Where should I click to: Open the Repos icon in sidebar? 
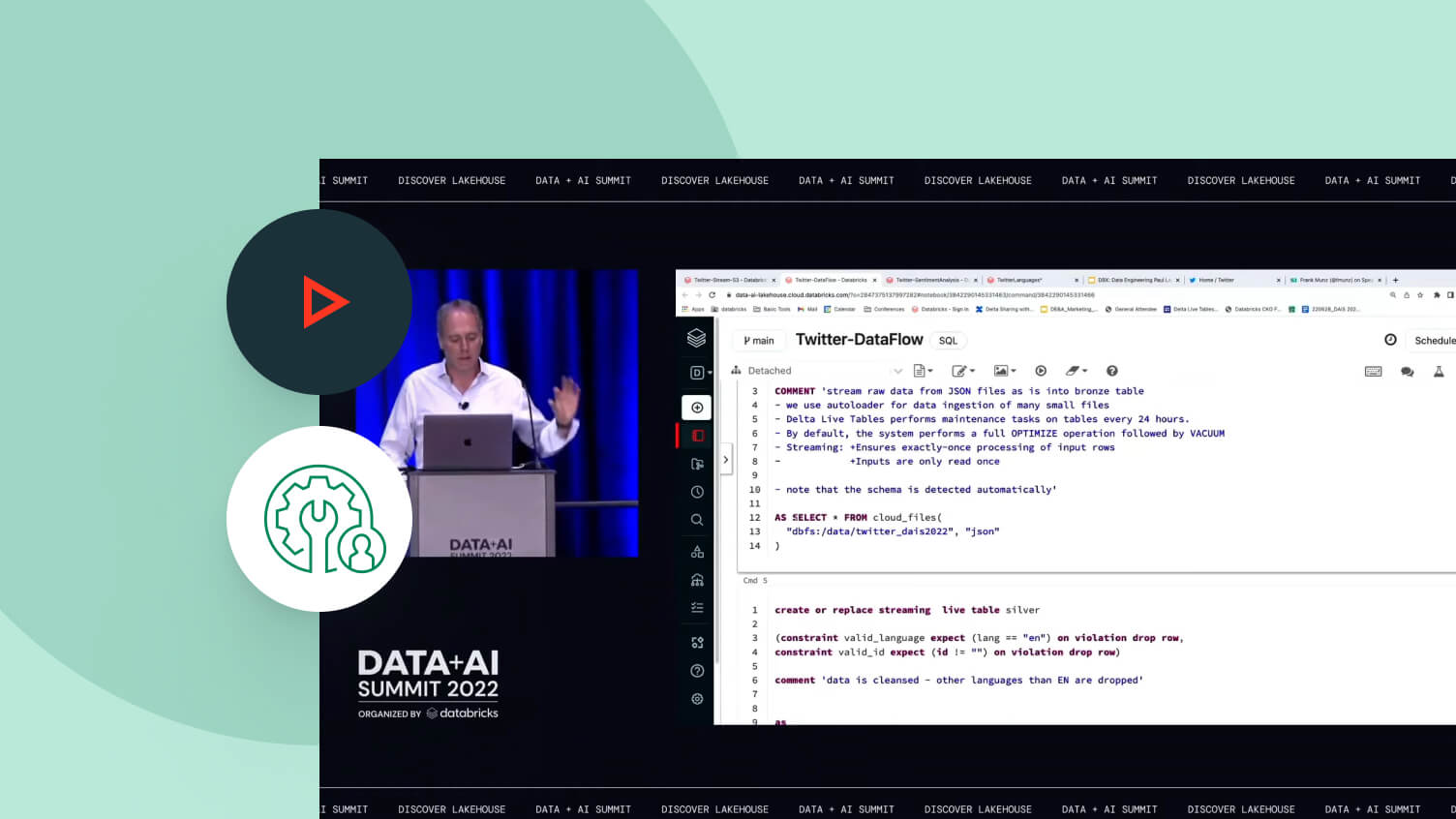(697, 464)
